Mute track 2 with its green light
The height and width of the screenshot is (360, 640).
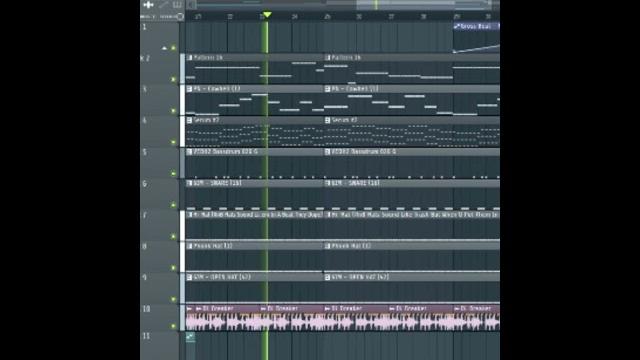click(x=173, y=79)
